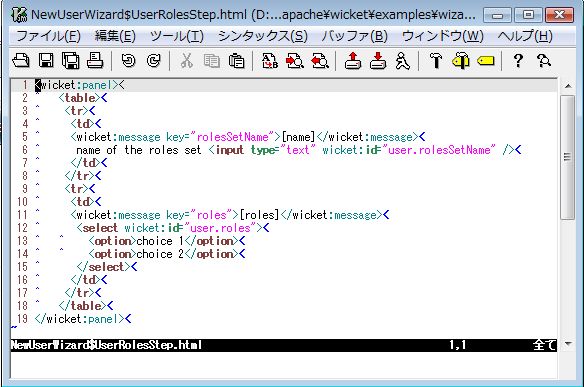The height and width of the screenshot is (387, 584).
Task: Click the [roles] placeholder text
Action: [x=260, y=215]
